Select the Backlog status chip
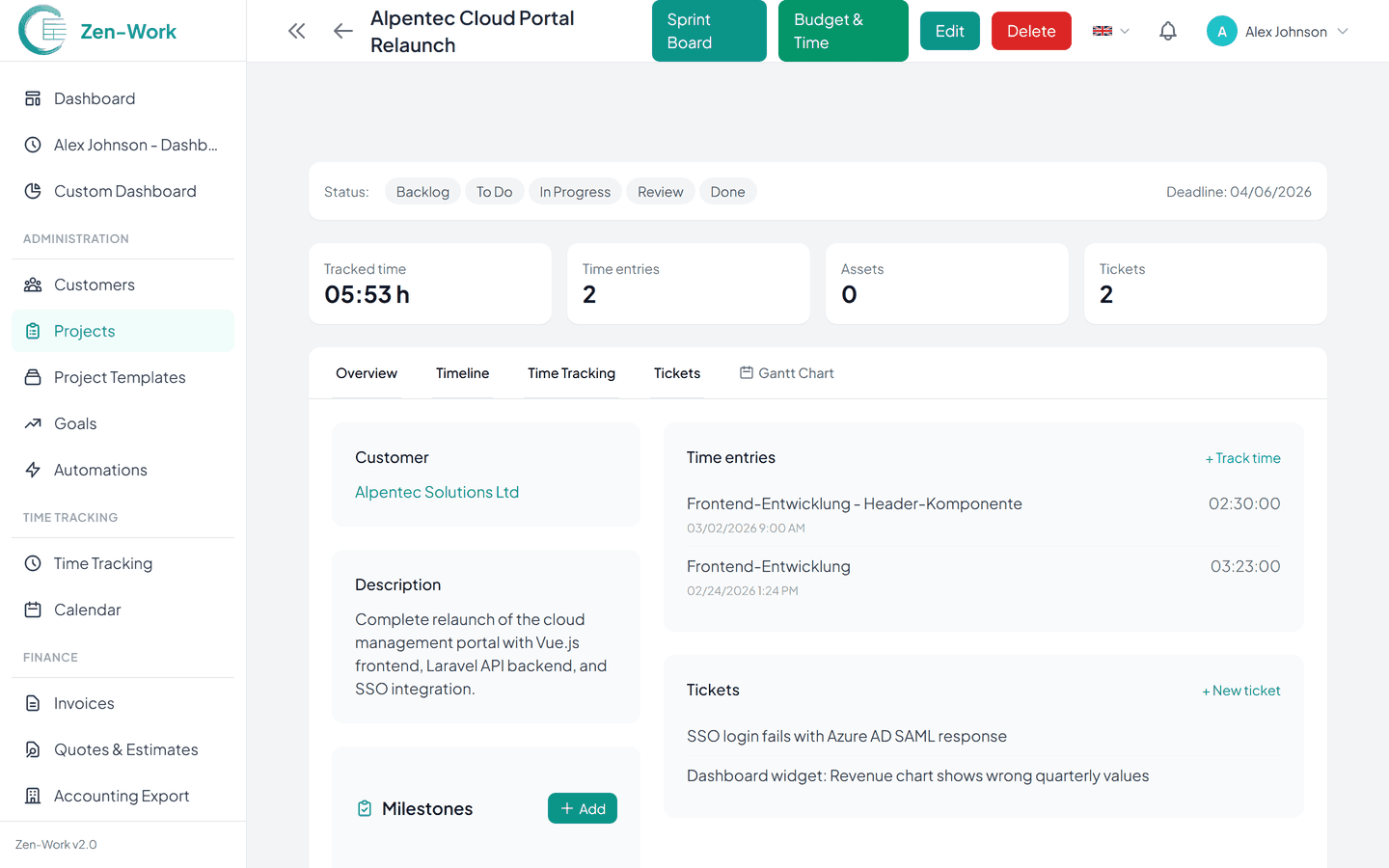 pyautogui.click(x=422, y=192)
